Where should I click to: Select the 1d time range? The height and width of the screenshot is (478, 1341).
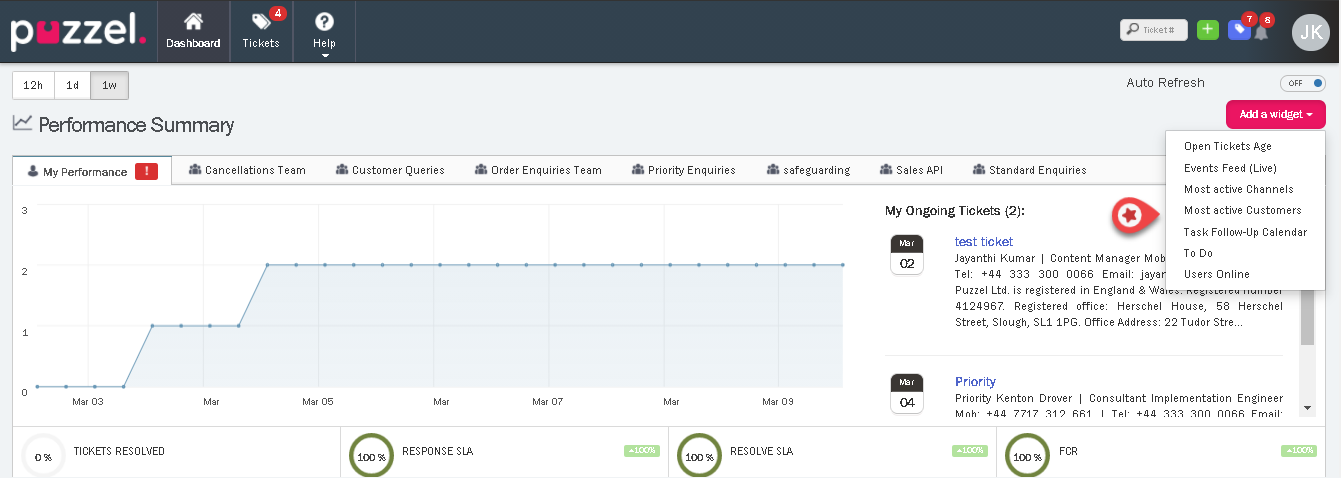72,86
